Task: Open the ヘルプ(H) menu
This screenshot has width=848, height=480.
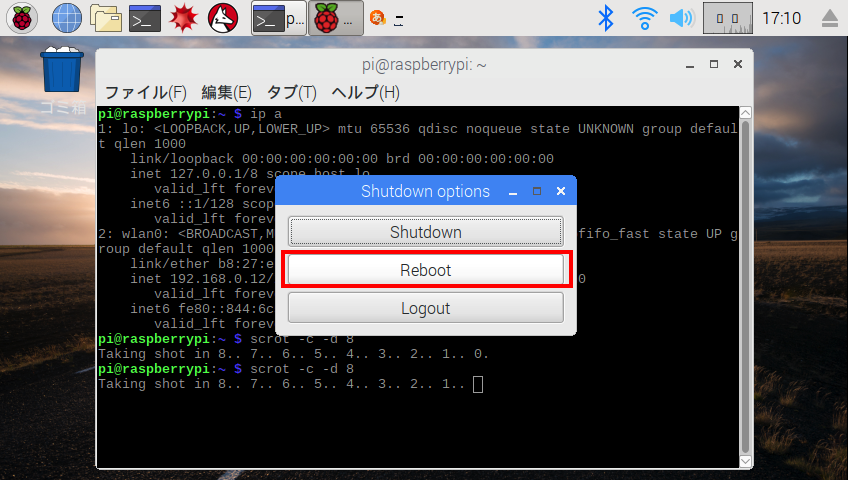Action: click(366, 92)
